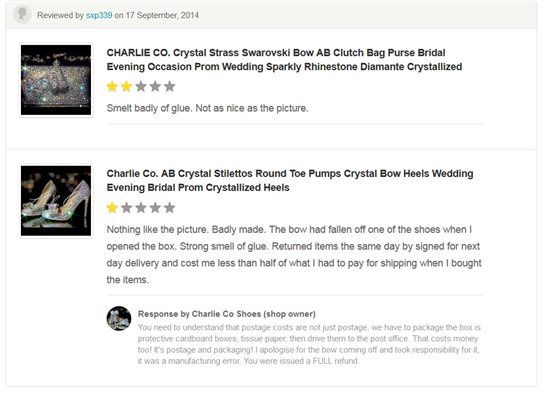This screenshot has height=396, width=550.
Task: Click the 'Smelt badly of glue' review text
Action: [207, 108]
